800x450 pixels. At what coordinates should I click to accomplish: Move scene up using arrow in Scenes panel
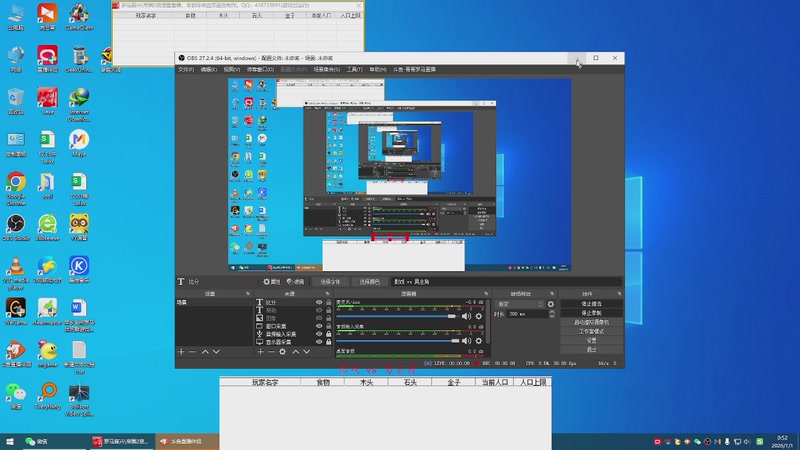click(x=205, y=352)
